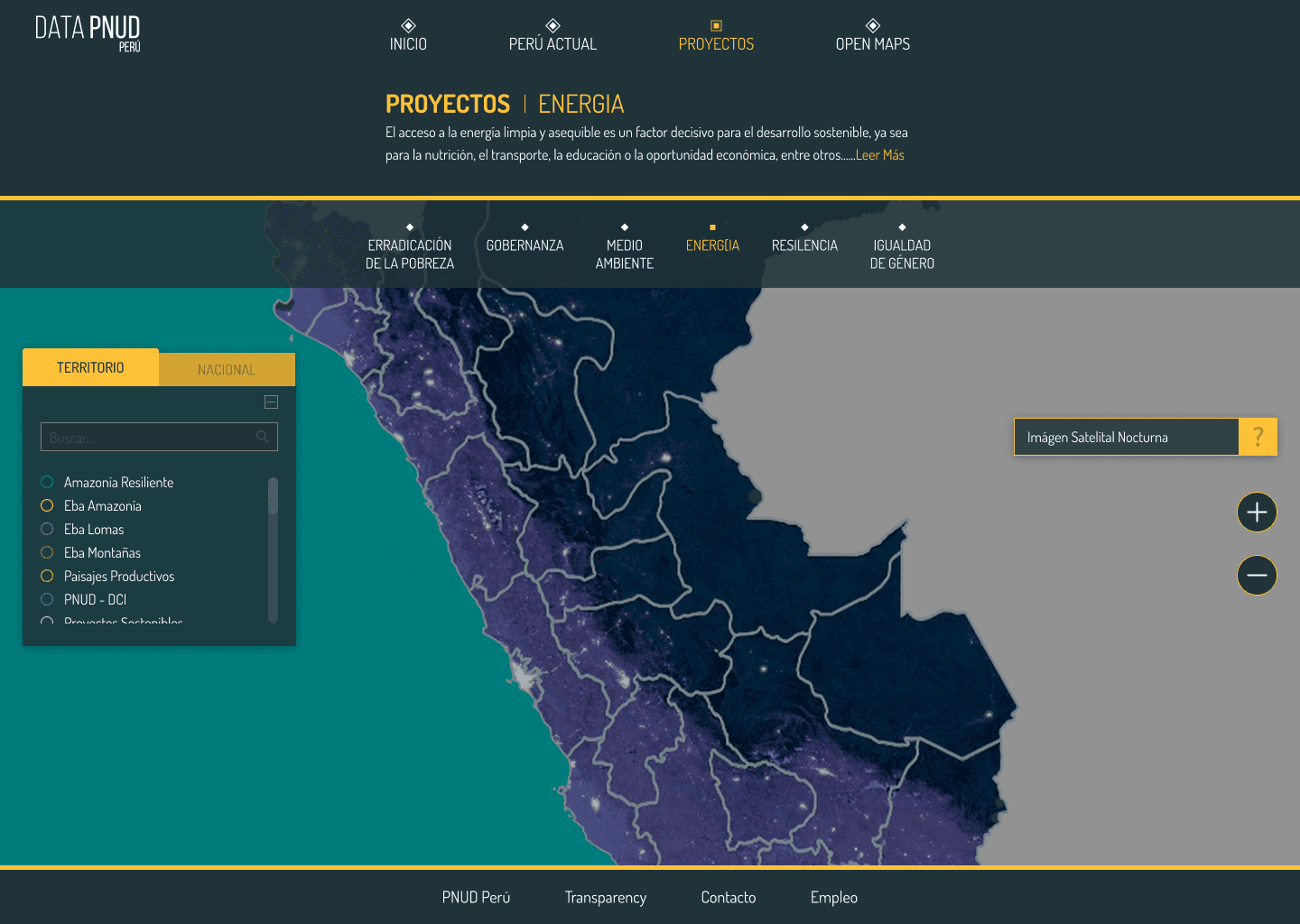Click the diamond icon above OPEN MAPS
Screen dimensions: 1300x924
point(873,25)
